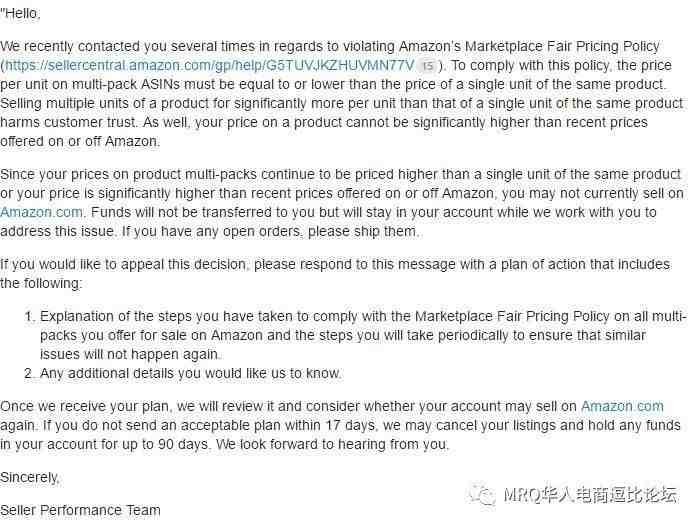Click the 'If you would like to appeal' sentence
This screenshot has width=699, height=526.
coord(335,273)
